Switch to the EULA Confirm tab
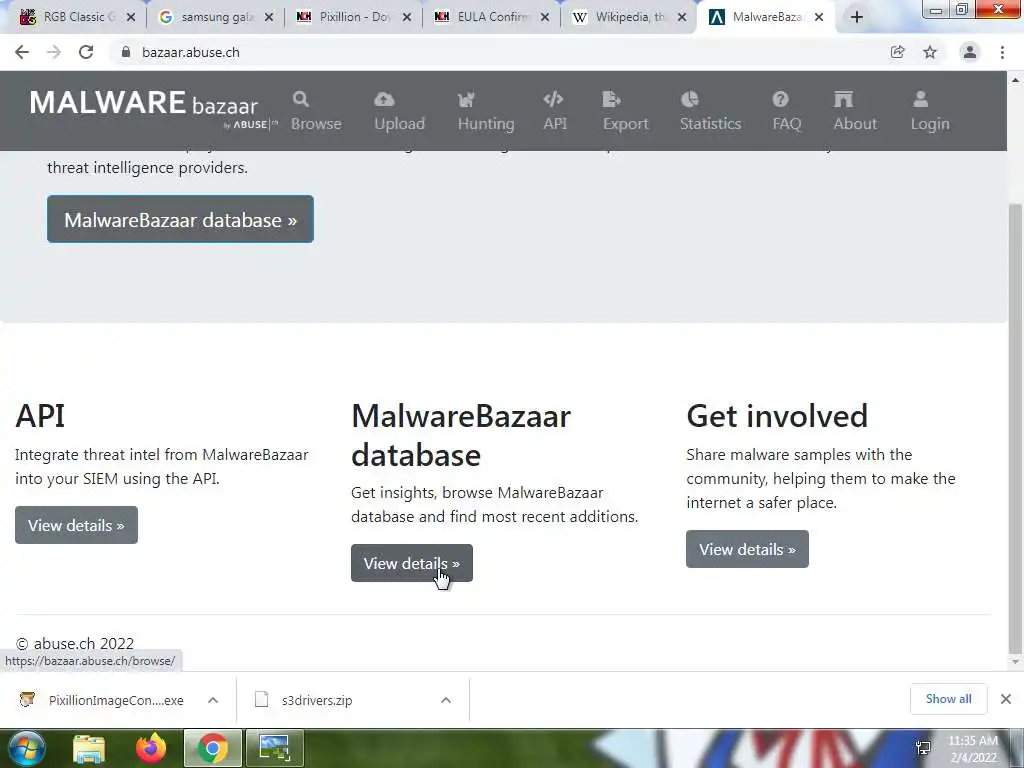 point(492,17)
